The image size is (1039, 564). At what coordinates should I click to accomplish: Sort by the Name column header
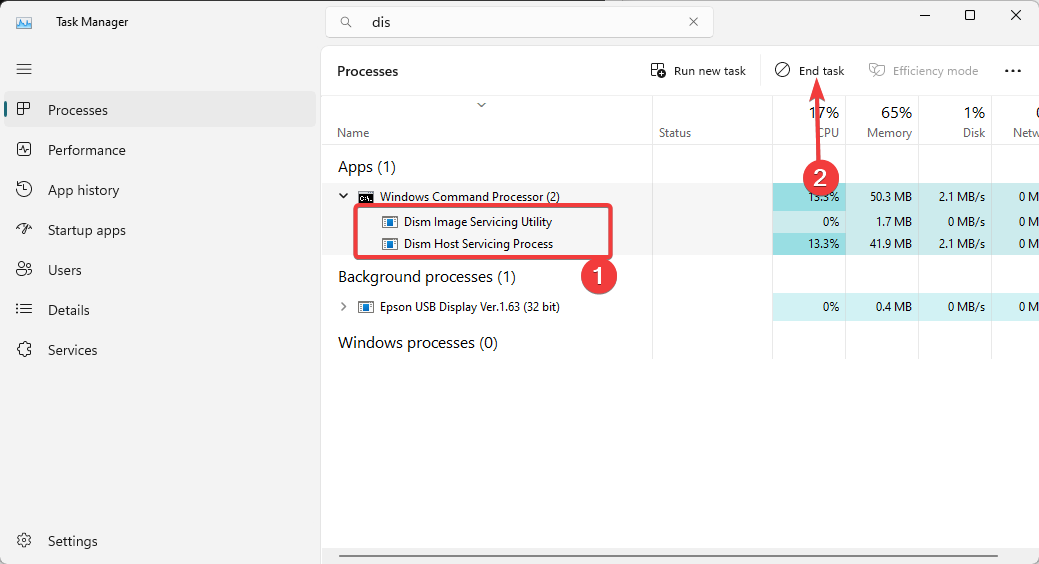pyautogui.click(x=487, y=121)
